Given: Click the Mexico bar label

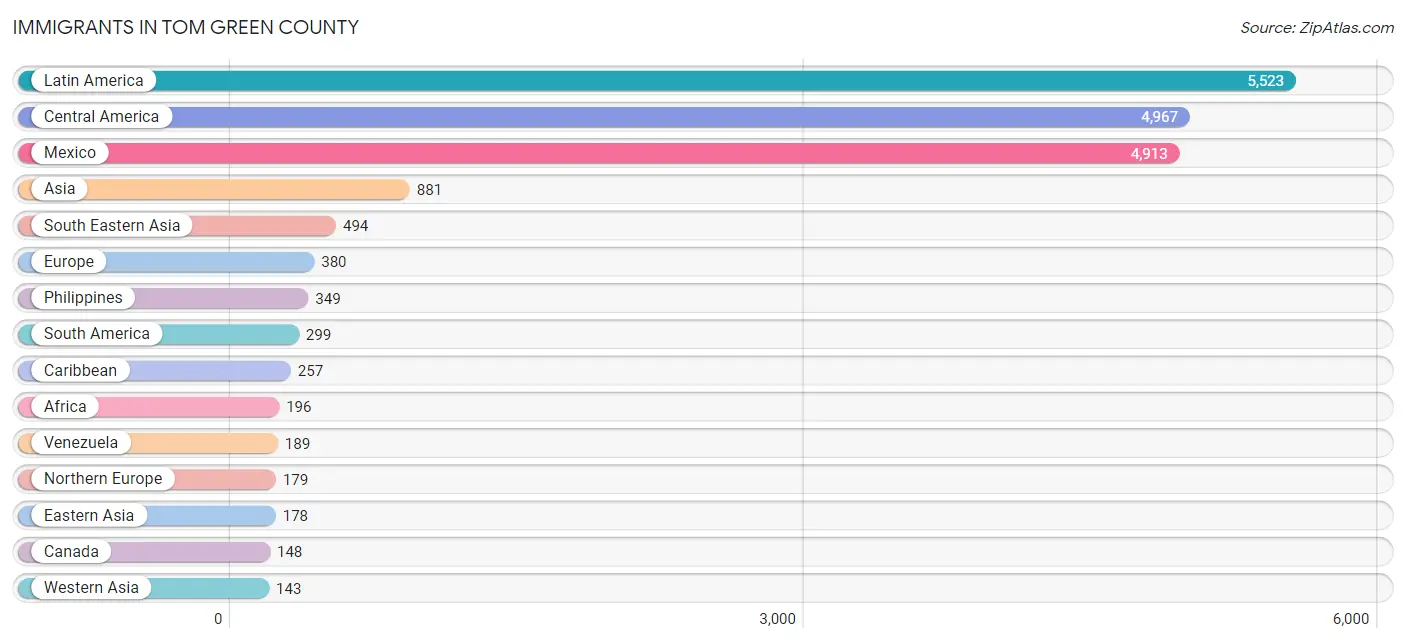Looking at the screenshot, I should (70, 153).
